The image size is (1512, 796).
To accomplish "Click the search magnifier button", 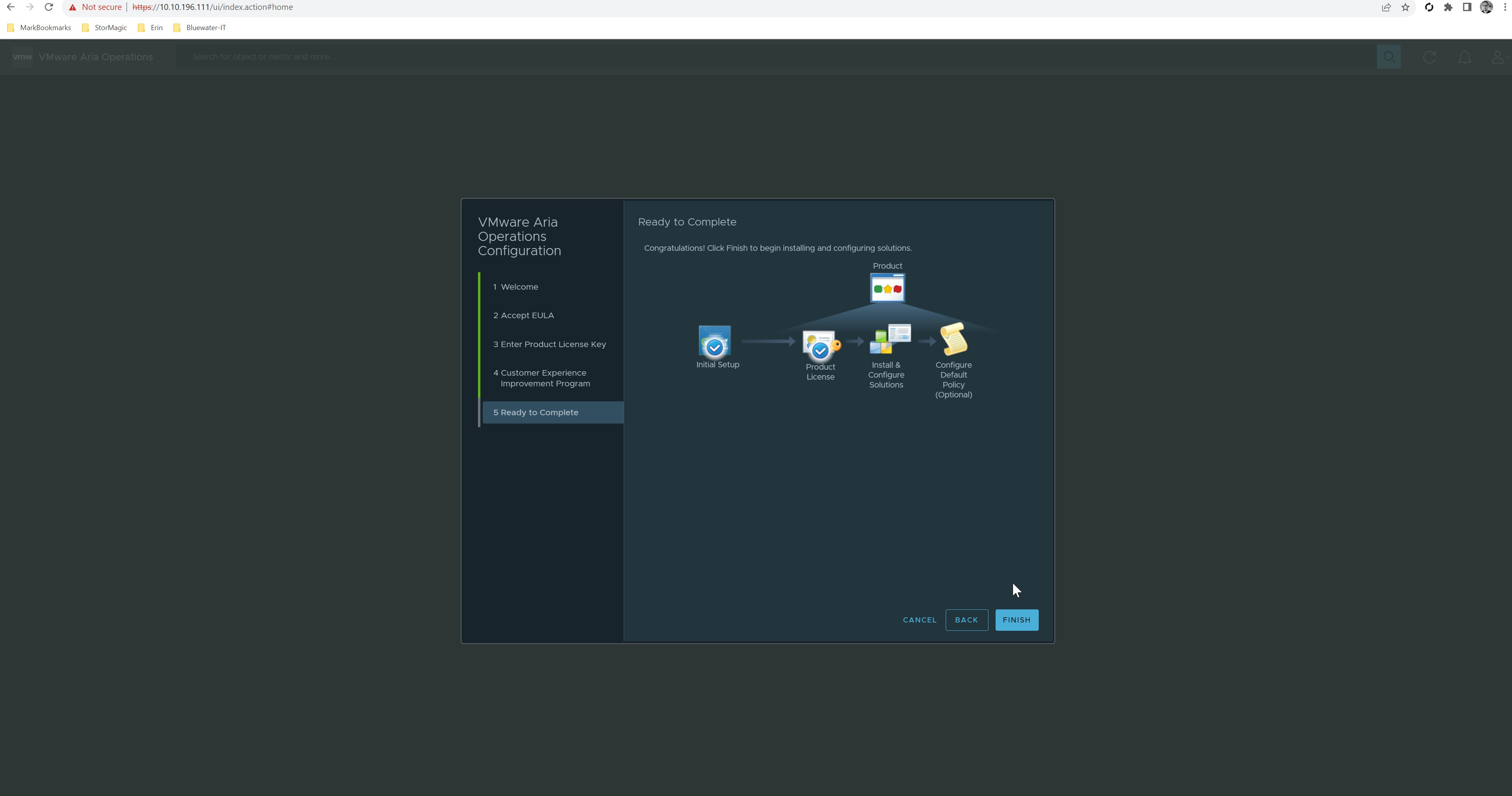I will (1389, 57).
